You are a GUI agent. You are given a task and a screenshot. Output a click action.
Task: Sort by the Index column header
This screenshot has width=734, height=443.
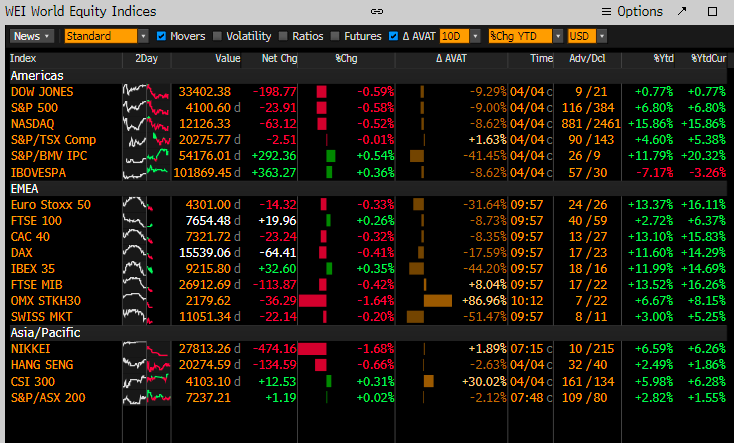tap(23, 59)
